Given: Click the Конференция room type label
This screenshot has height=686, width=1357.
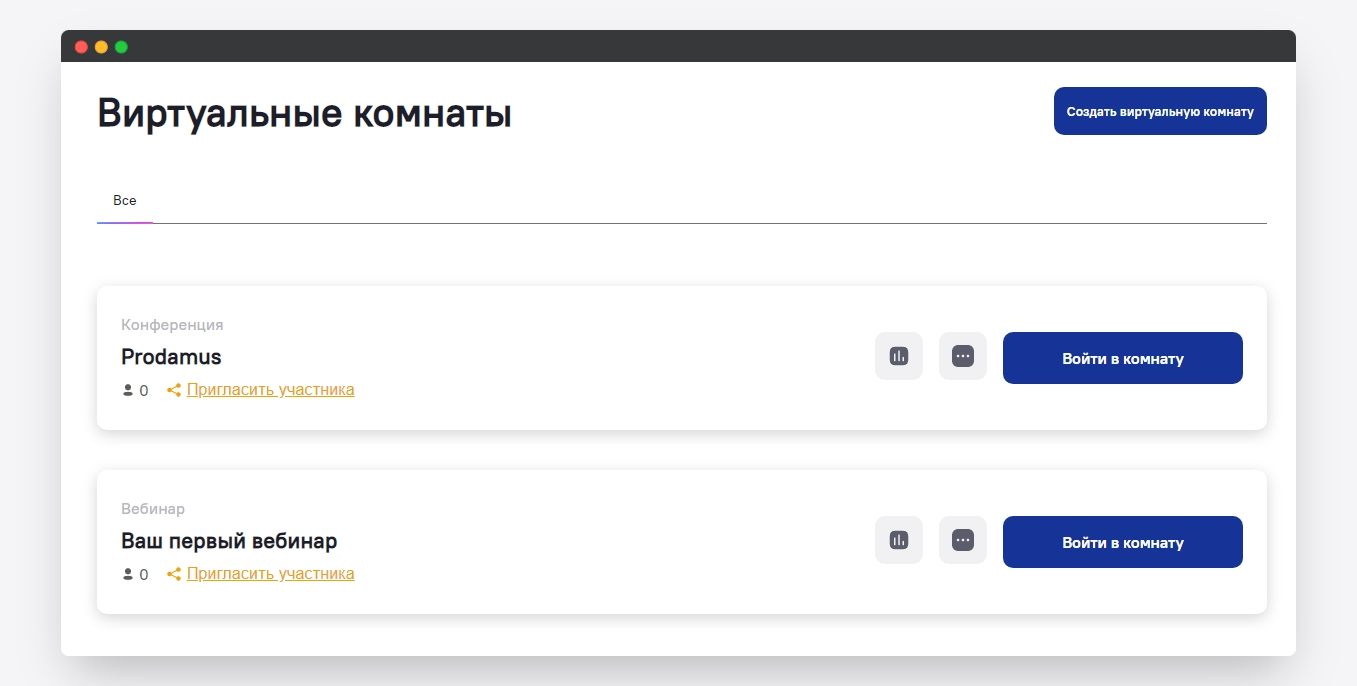Looking at the screenshot, I should [172, 325].
